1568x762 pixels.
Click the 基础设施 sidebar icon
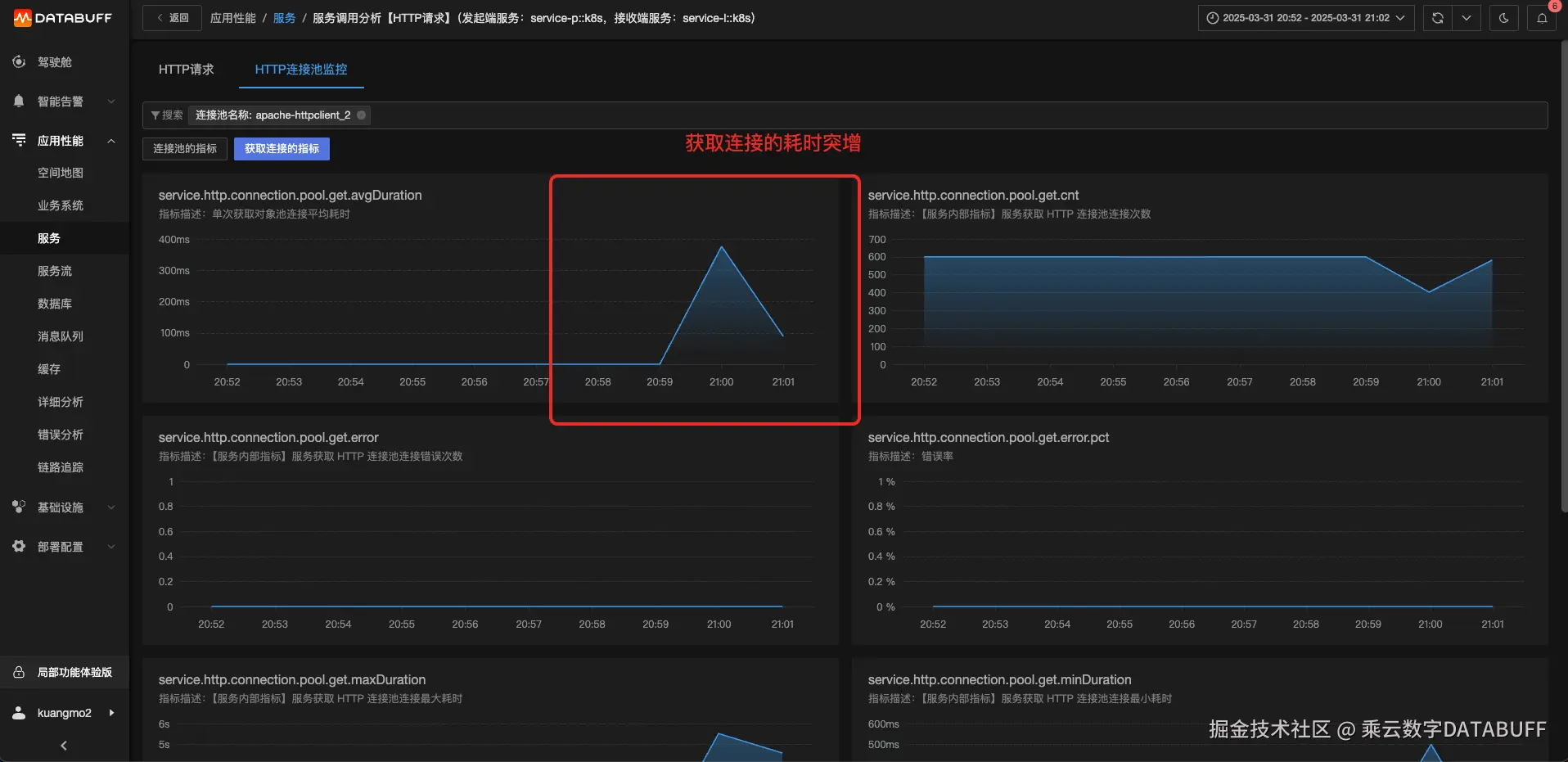[19, 507]
